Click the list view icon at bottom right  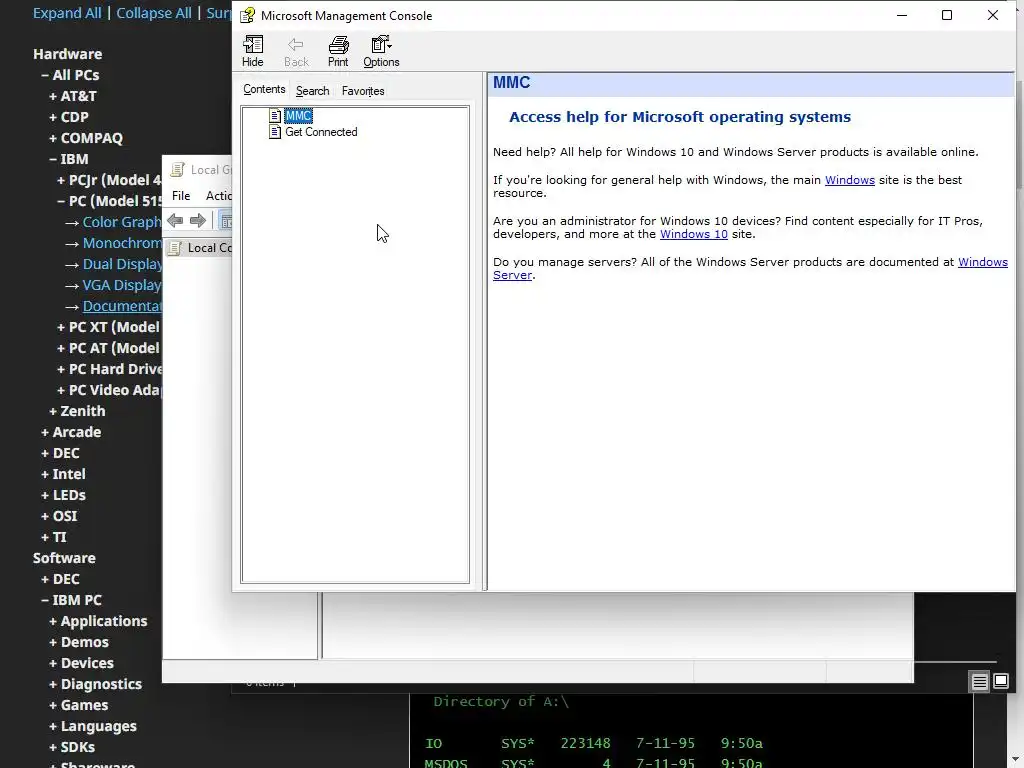tap(979, 682)
